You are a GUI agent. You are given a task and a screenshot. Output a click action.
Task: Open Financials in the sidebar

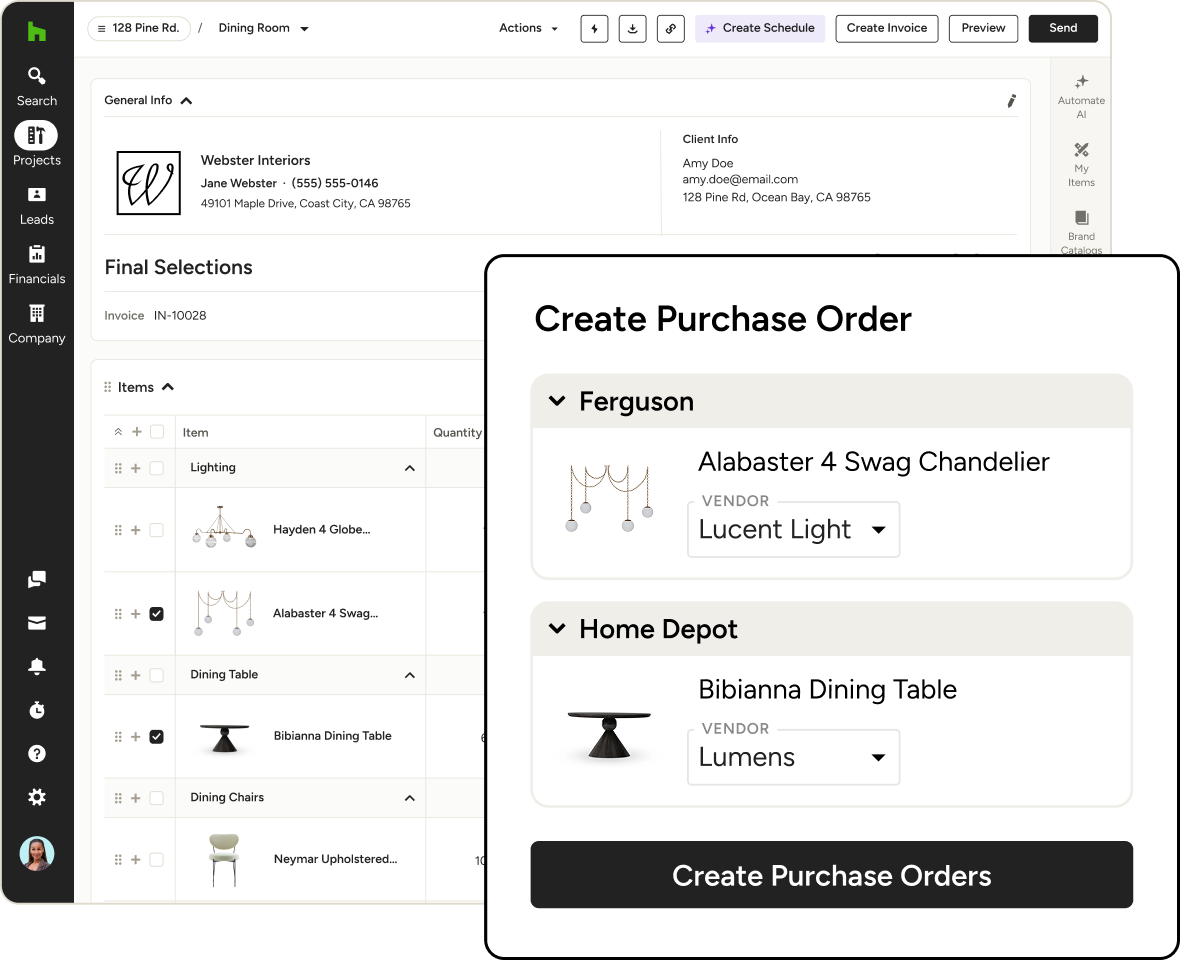click(x=36, y=265)
